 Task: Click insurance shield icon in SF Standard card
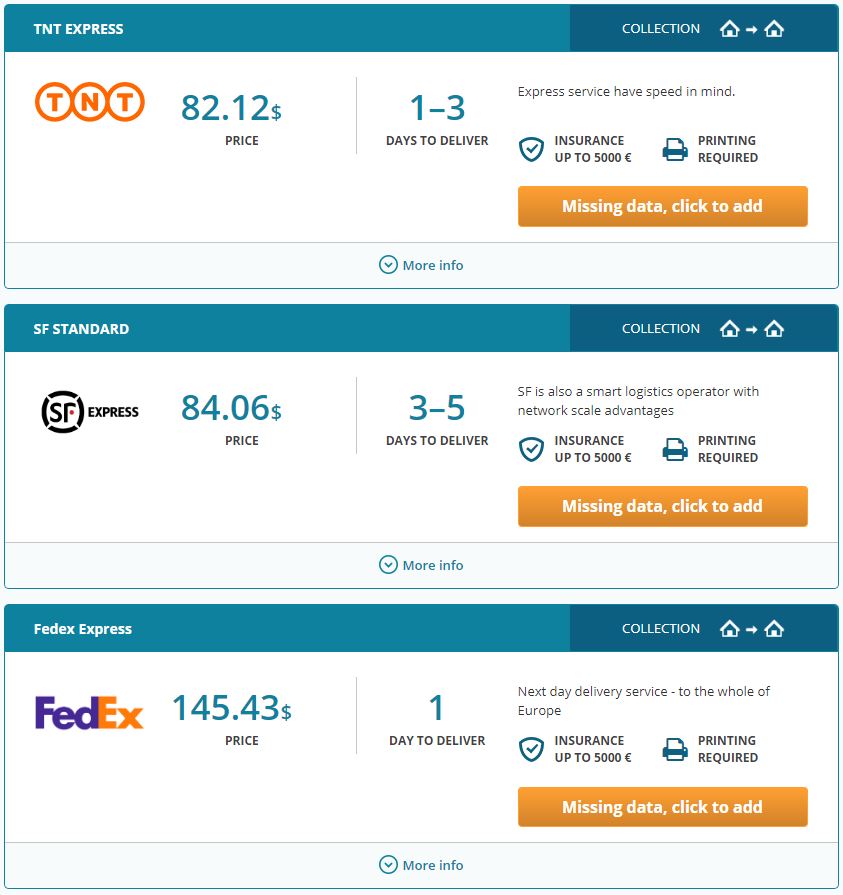pos(531,449)
